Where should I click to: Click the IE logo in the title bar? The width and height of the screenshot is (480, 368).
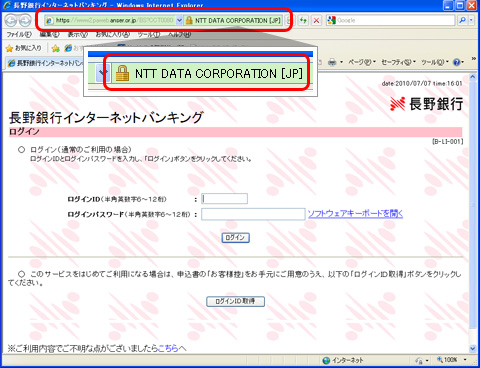point(7,5)
